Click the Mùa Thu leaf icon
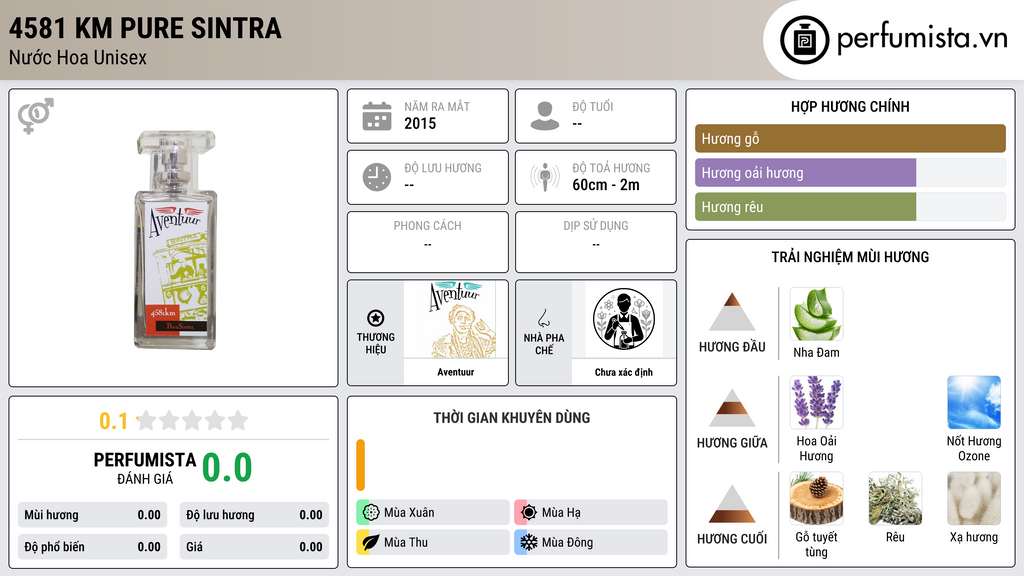The width and height of the screenshot is (1024, 576). tap(370, 542)
